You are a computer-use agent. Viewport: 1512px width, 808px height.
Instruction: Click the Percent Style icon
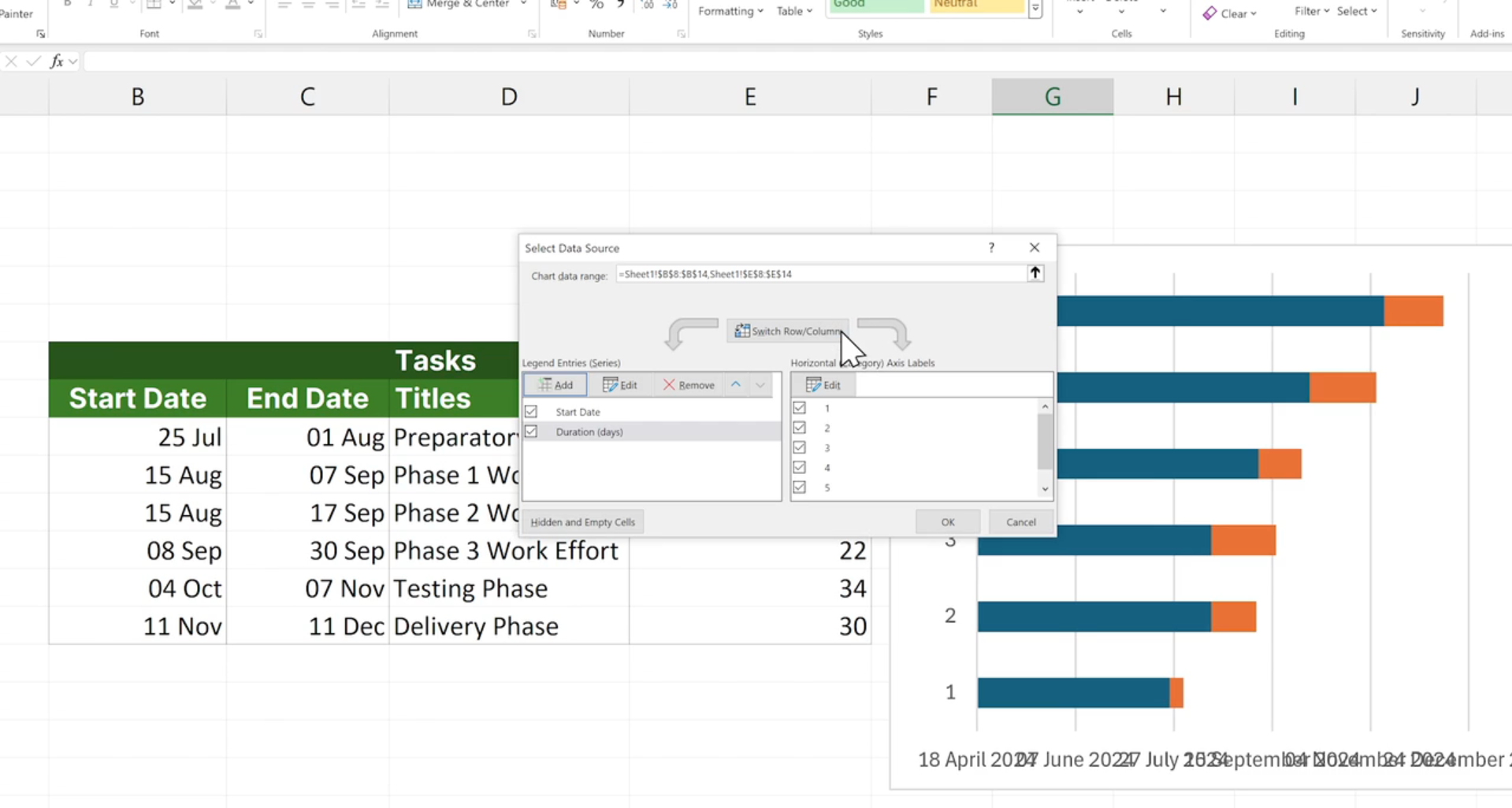coord(596,5)
